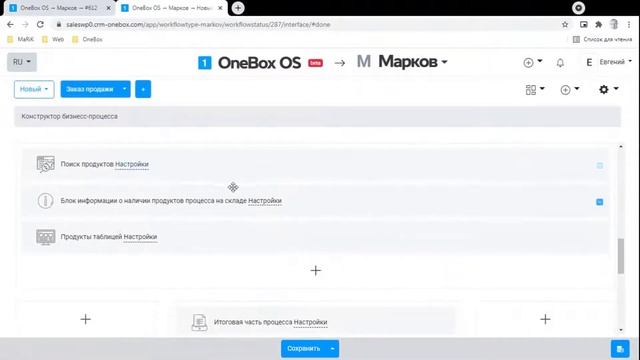Click the user avatar E
640x360 pixels.
coord(589,62)
